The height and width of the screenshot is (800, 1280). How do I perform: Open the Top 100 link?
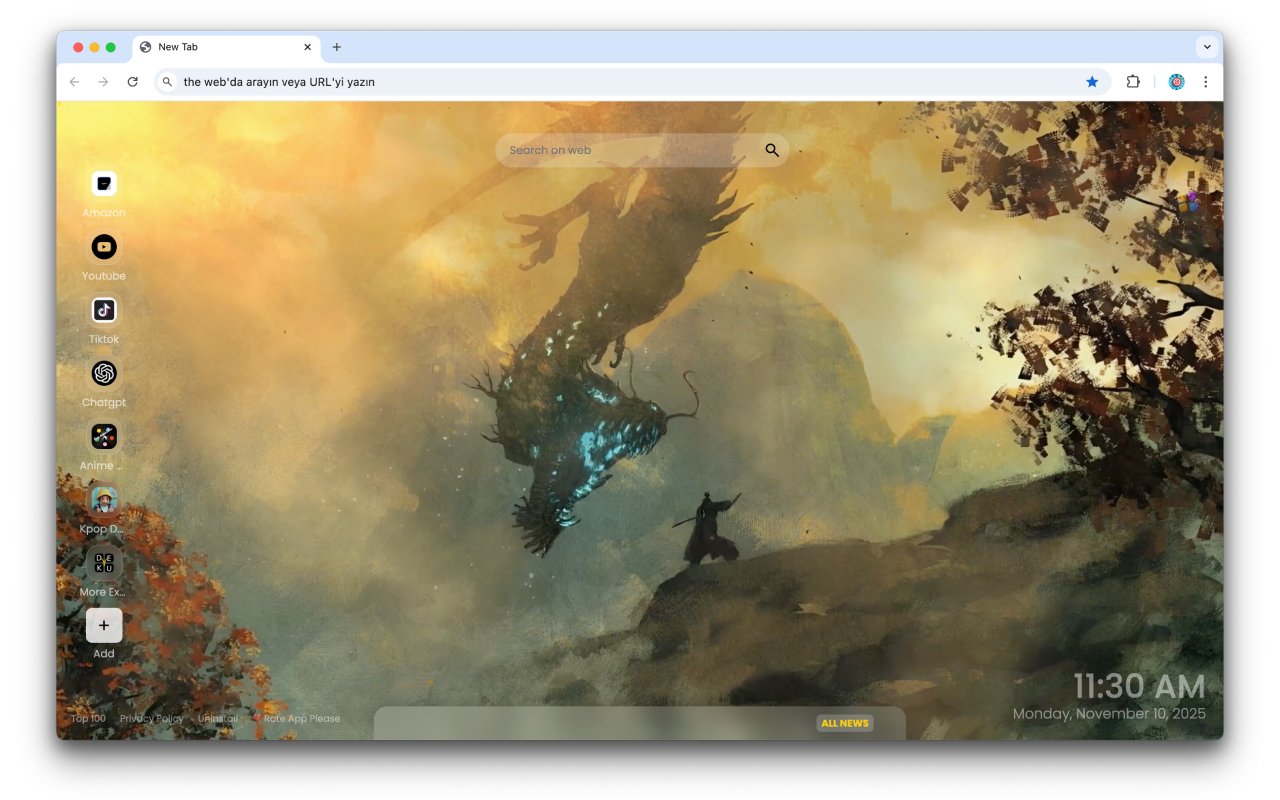88,718
